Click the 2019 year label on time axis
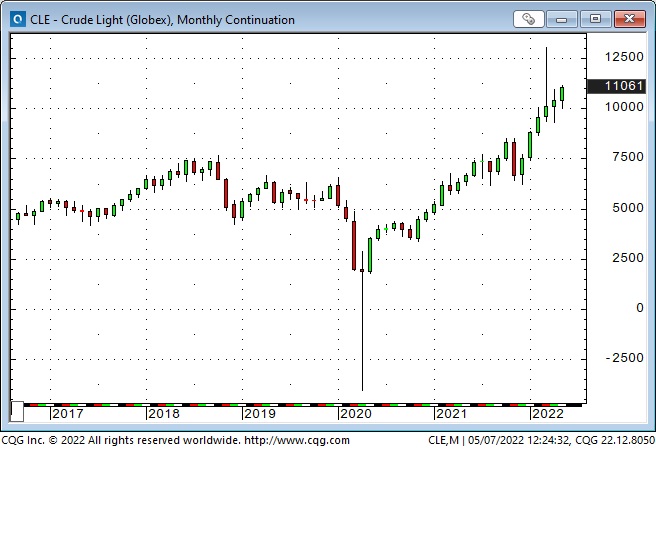Image resolution: width=656 pixels, height=553 pixels. (x=260, y=414)
